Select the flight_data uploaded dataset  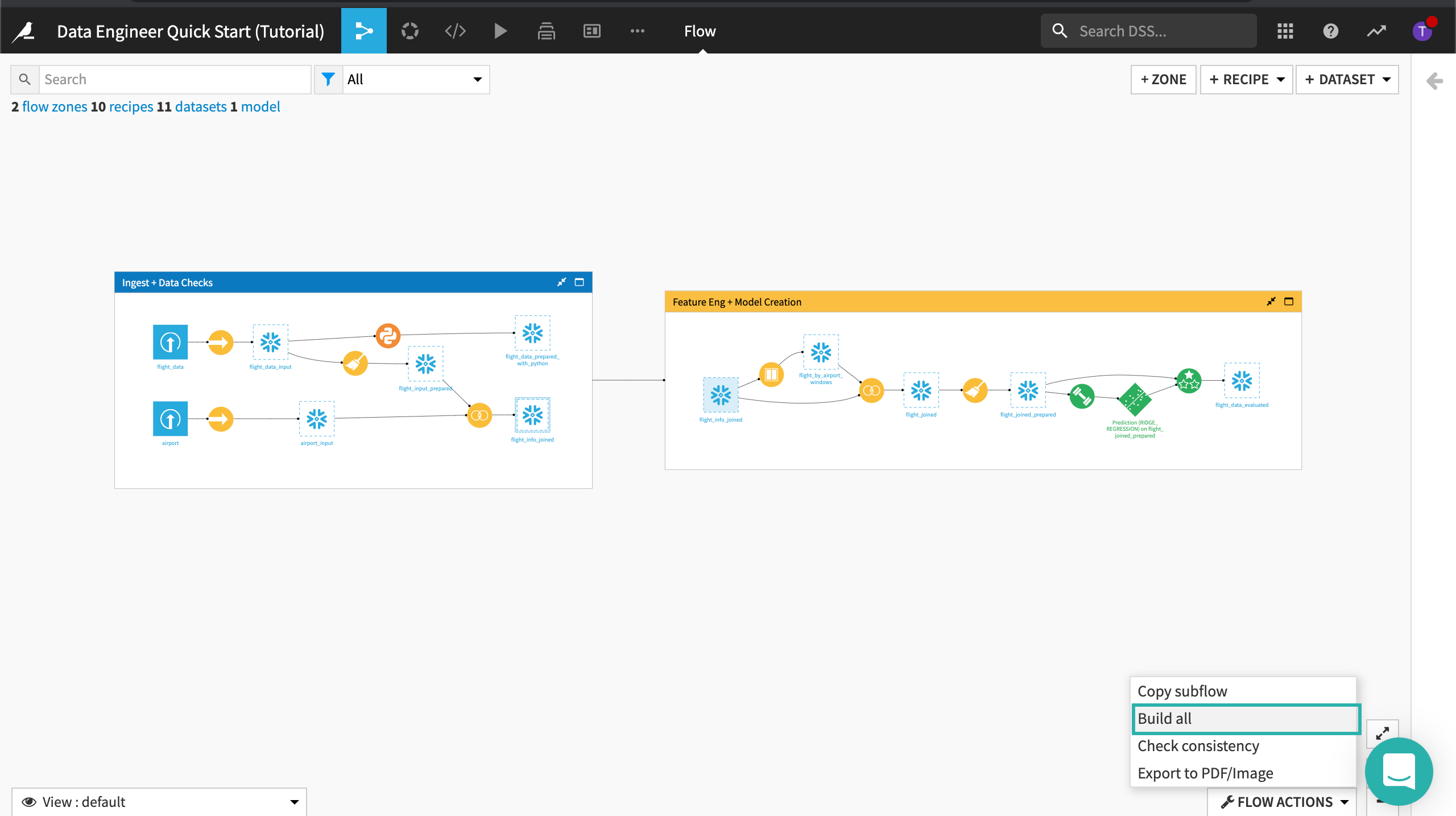[x=170, y=342]
